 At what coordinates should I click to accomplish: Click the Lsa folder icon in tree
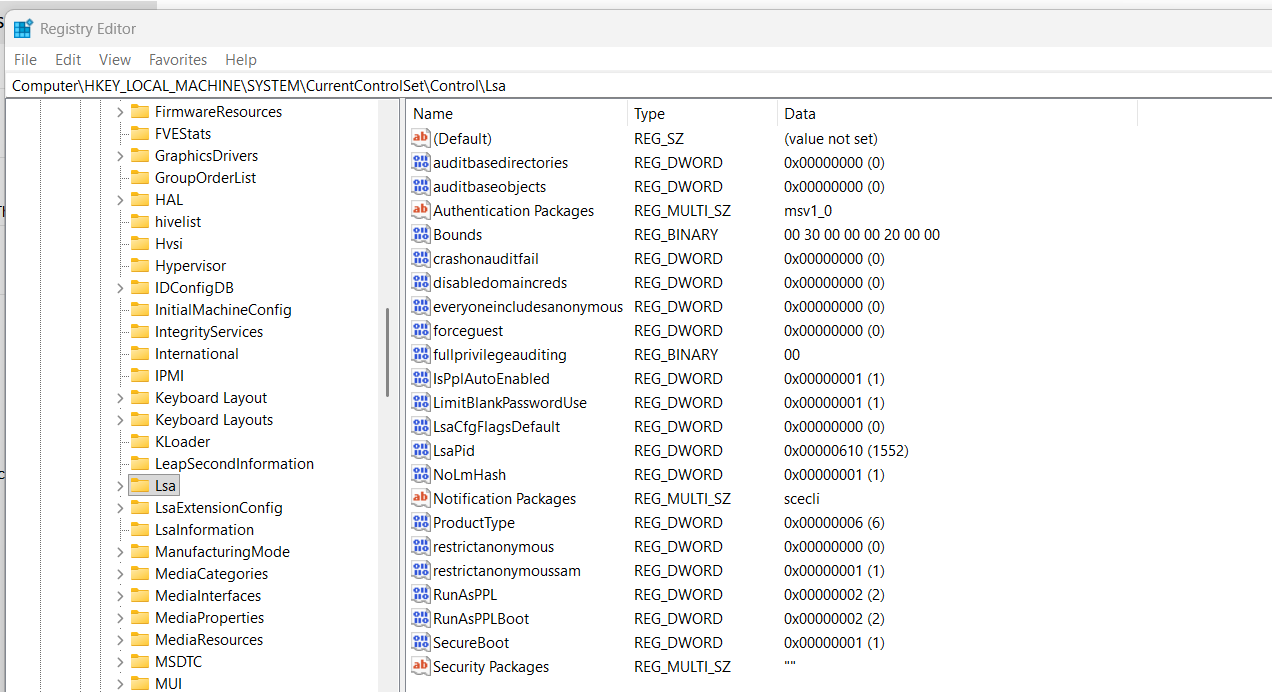(140, 486)
